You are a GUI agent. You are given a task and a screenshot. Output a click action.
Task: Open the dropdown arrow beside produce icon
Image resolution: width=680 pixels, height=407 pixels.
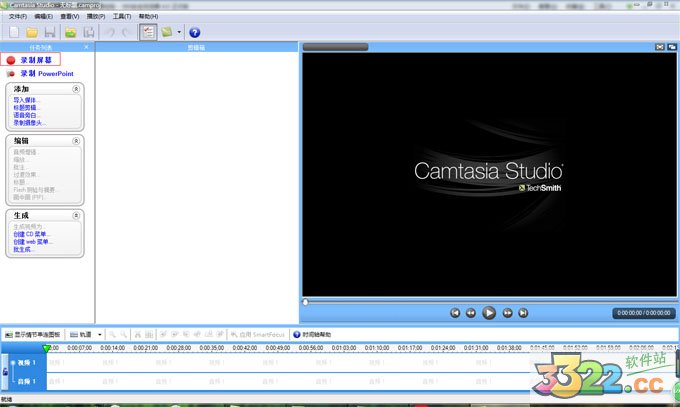click(x=179, y=32)
